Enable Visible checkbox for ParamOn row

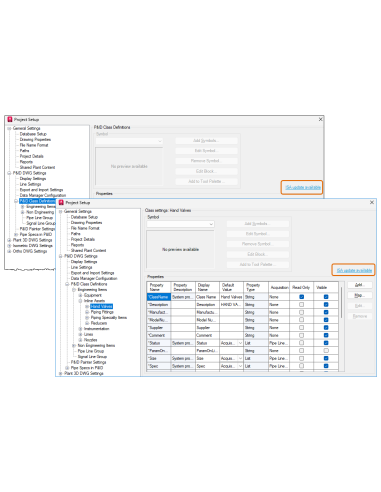pos(326,351)
